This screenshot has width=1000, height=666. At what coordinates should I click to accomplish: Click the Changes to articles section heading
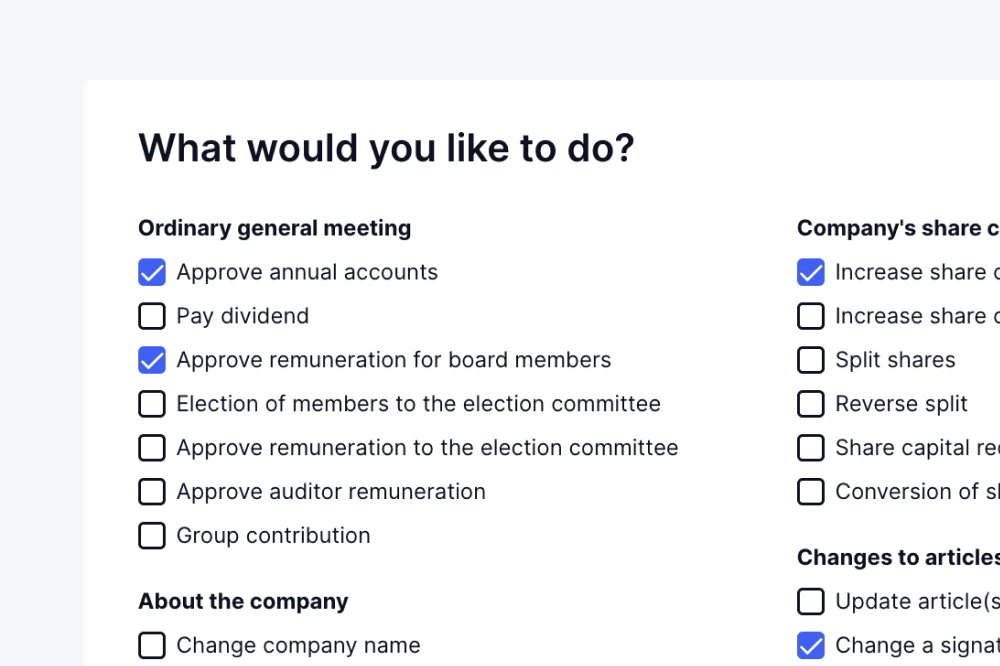tap(897, 558)
